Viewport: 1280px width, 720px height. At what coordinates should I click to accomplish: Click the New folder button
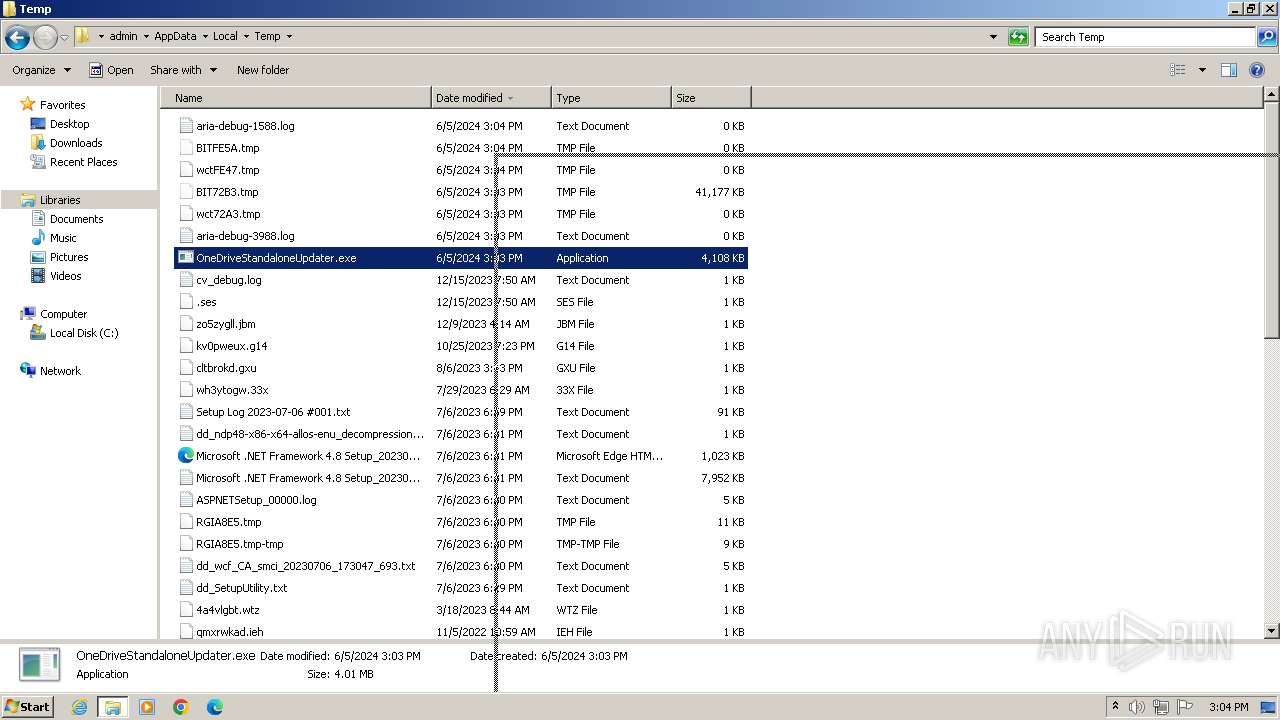tap(263, 70)
